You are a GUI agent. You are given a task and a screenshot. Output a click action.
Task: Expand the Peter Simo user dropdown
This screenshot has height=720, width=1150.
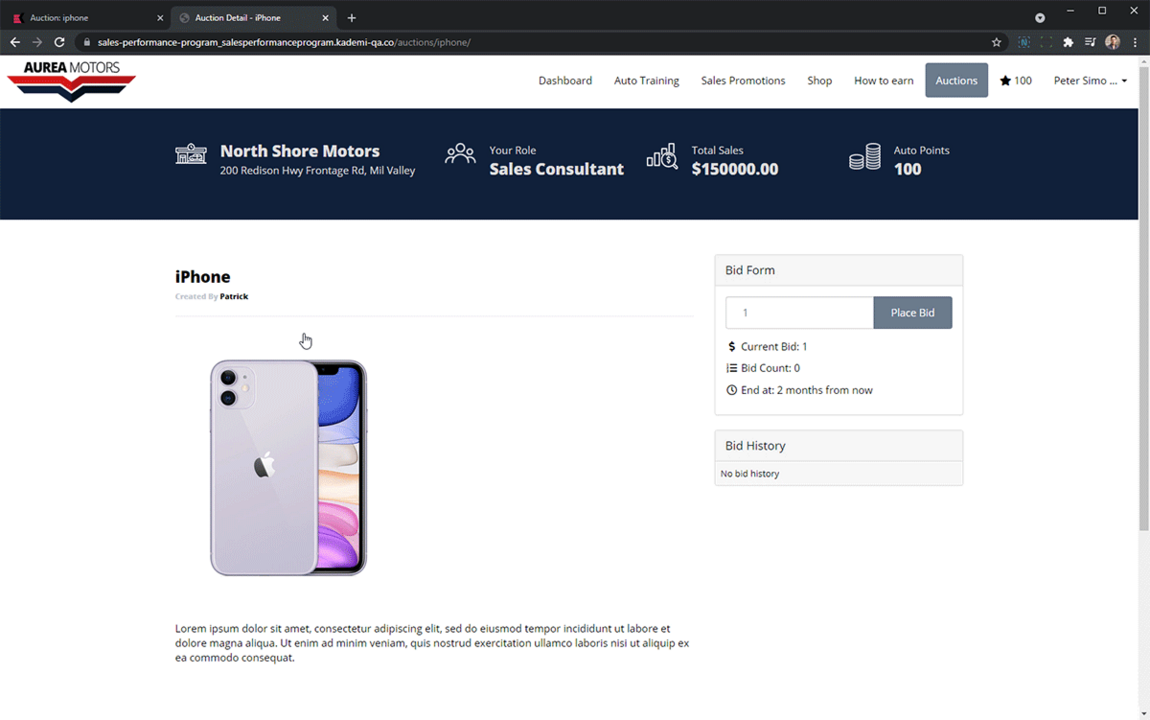(1090, 81)
